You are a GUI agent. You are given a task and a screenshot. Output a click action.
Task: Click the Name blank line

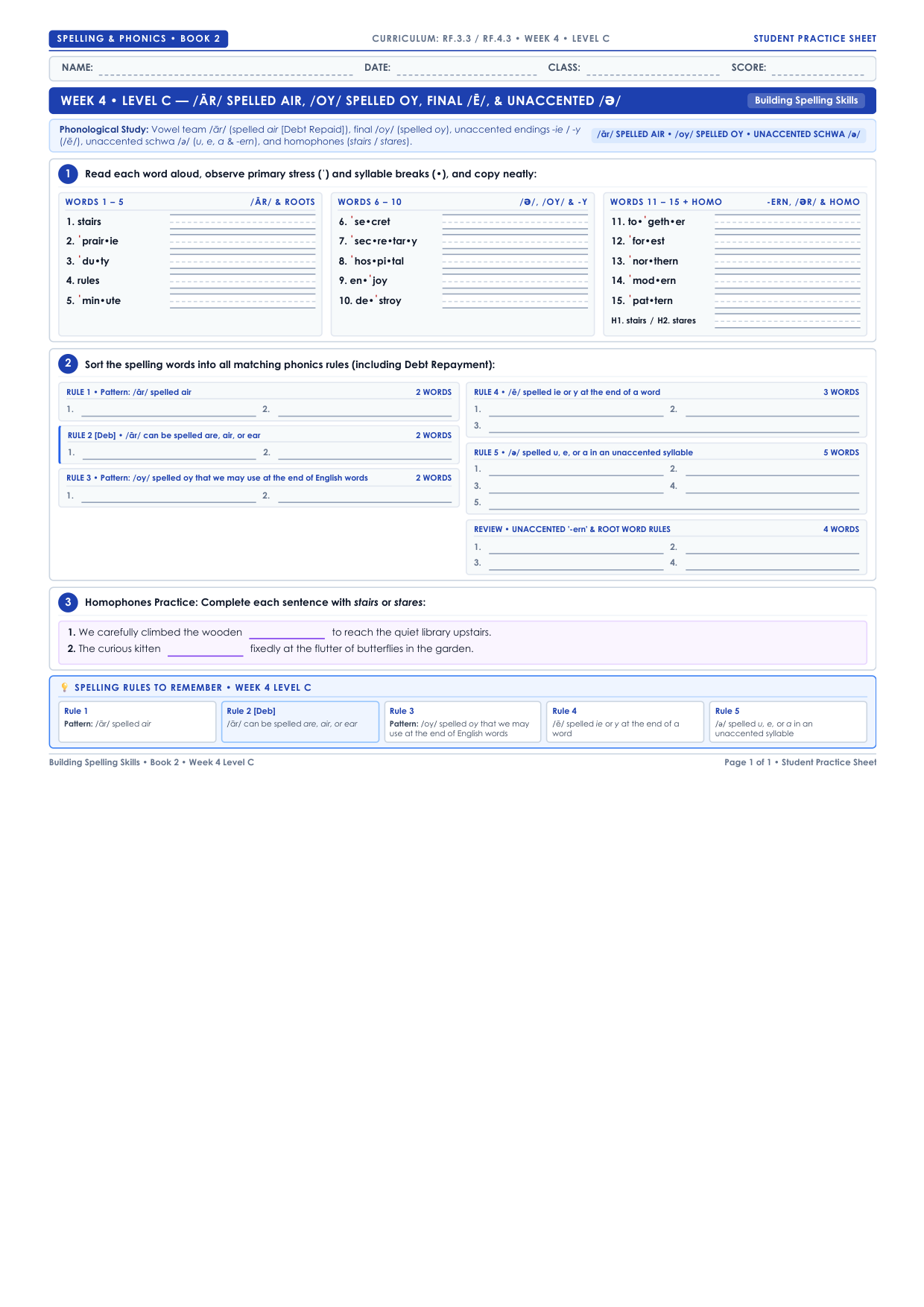click(226, 69)
